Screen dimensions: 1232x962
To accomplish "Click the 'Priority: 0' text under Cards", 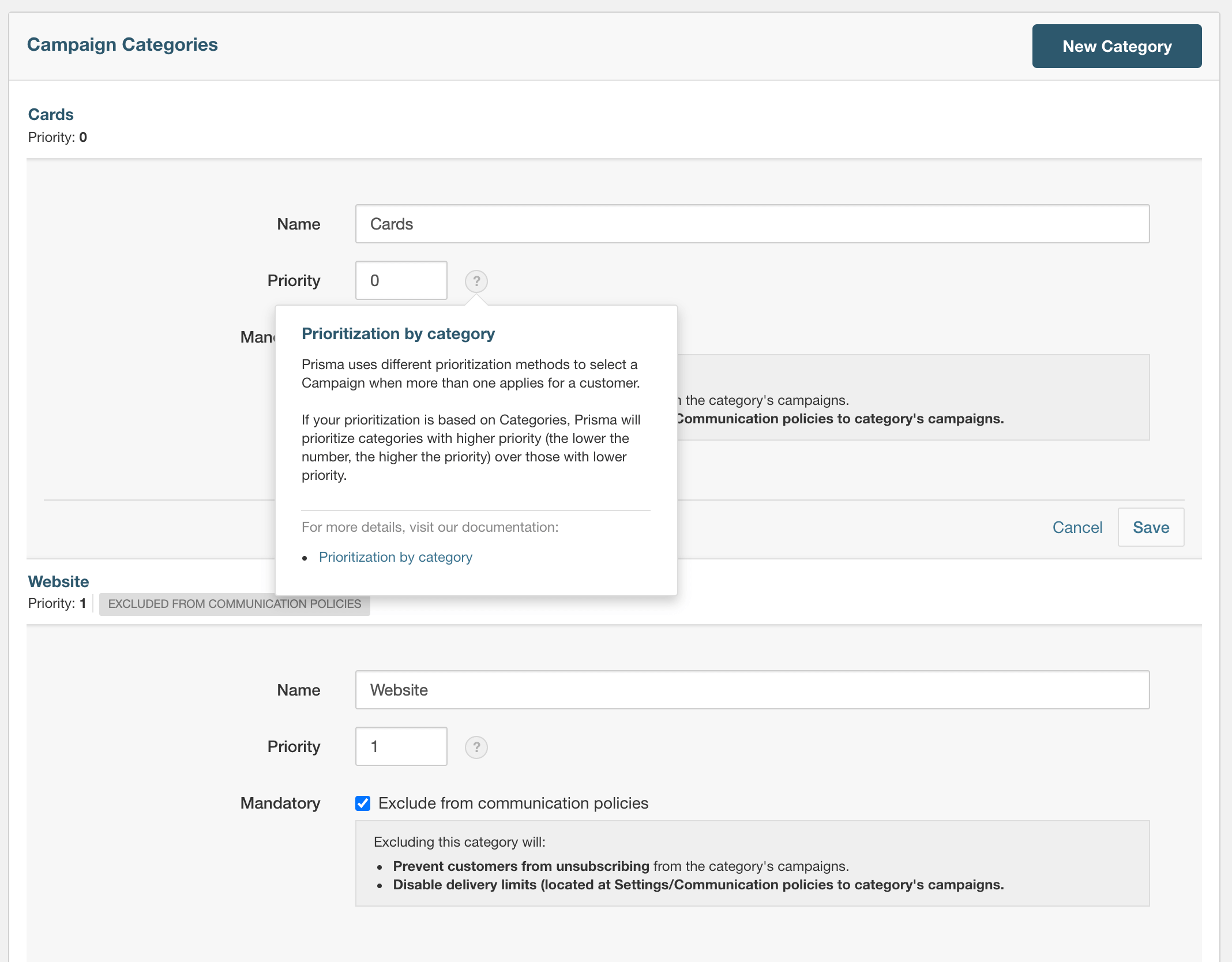I will tap(58, 137).
